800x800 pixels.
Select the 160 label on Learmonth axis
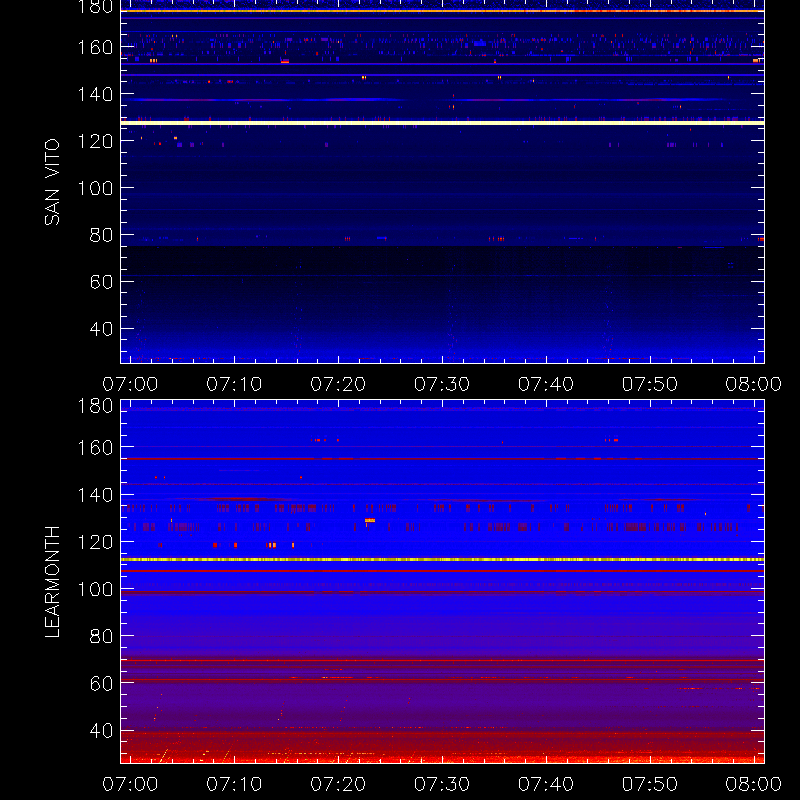[x=95, y=448]
